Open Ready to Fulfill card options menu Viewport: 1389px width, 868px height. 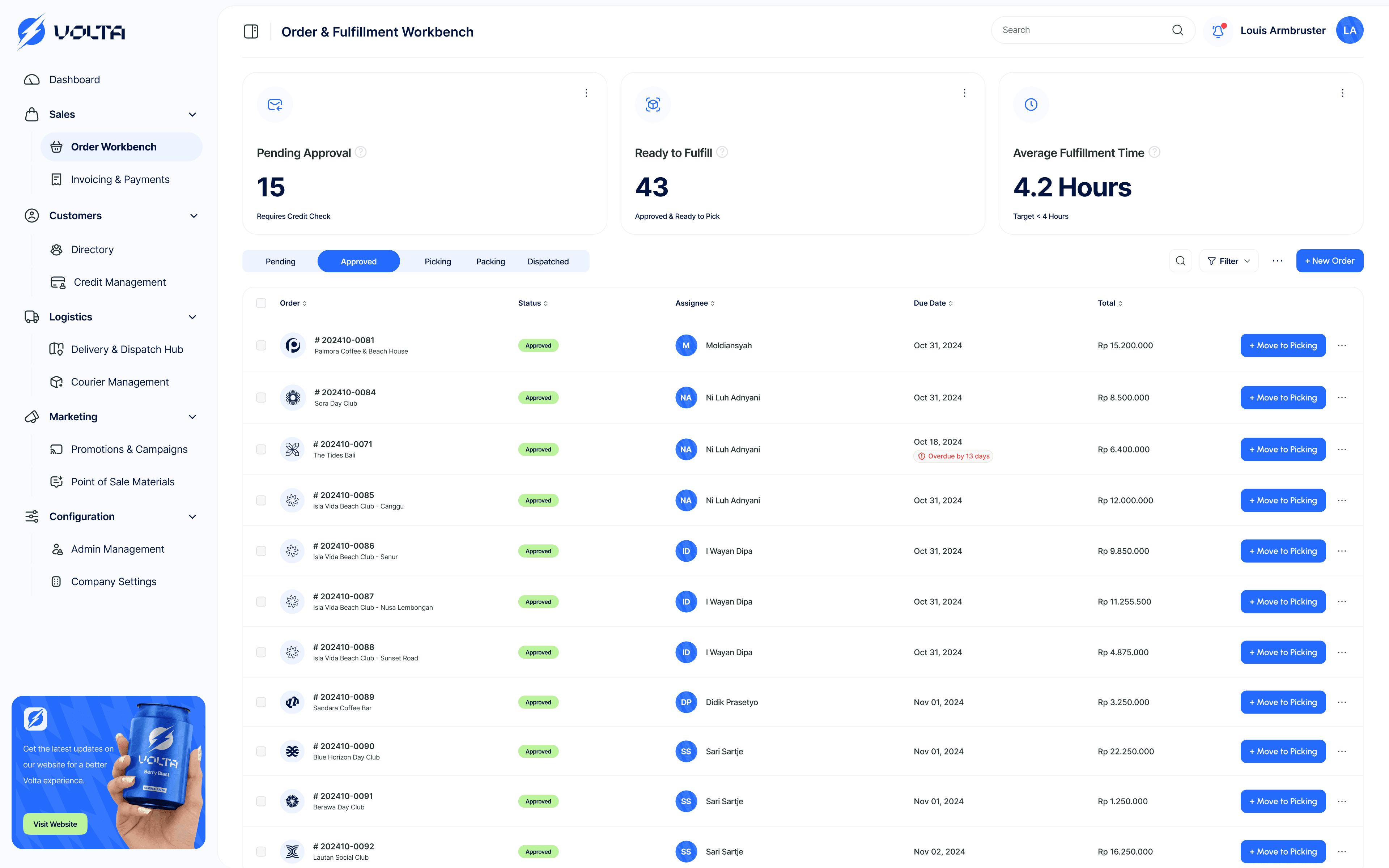click(x=964, y=93)
